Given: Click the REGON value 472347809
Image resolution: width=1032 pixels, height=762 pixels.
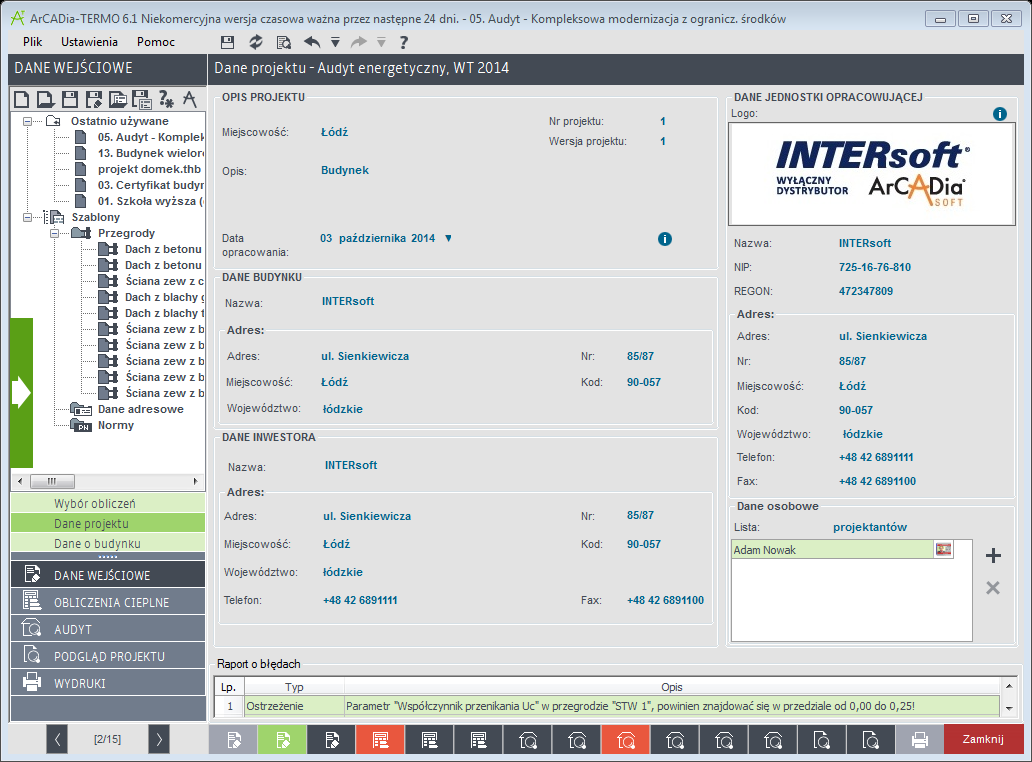Looking at the screenshot, I should coord(865,291).
